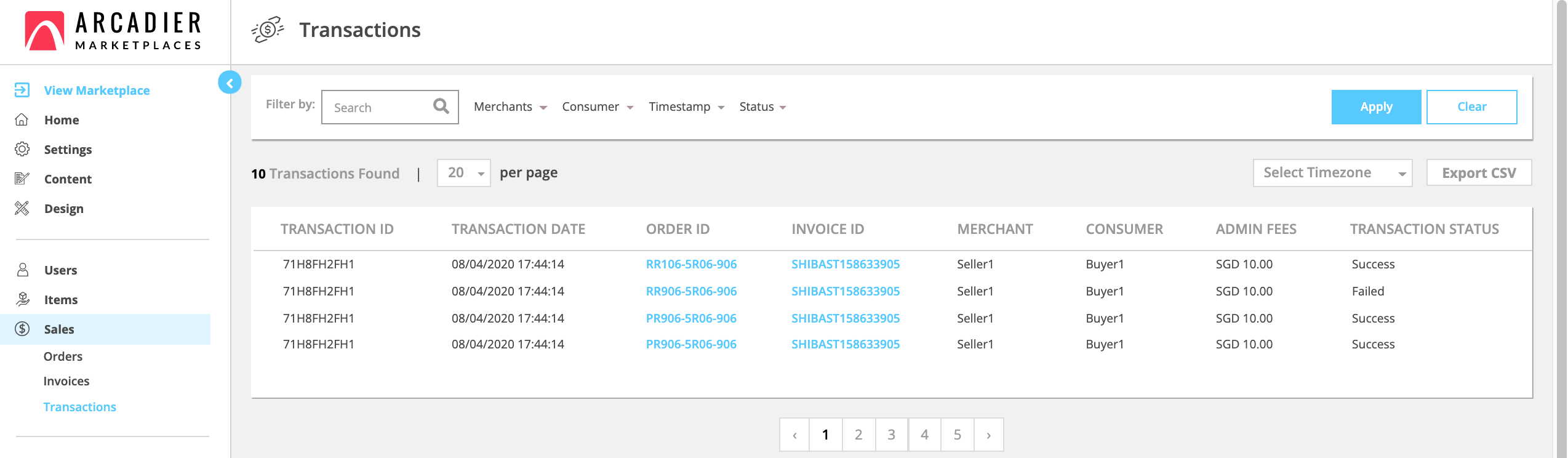Screen dimensions: 1568x458
Task: Expand the Merchants filter dropdown
Action: [x=510, y=107]
